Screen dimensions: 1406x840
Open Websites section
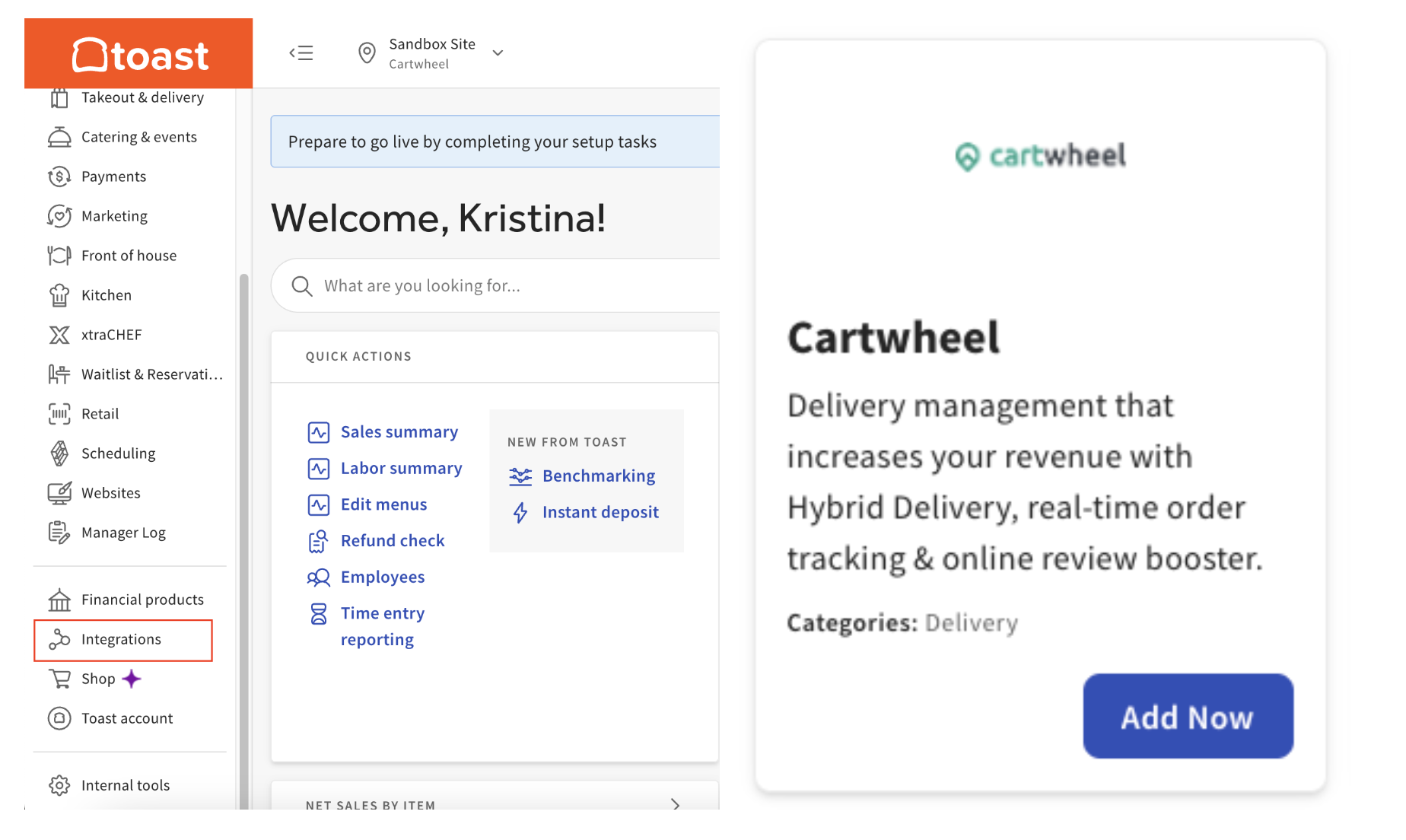(x=111, y=493)
